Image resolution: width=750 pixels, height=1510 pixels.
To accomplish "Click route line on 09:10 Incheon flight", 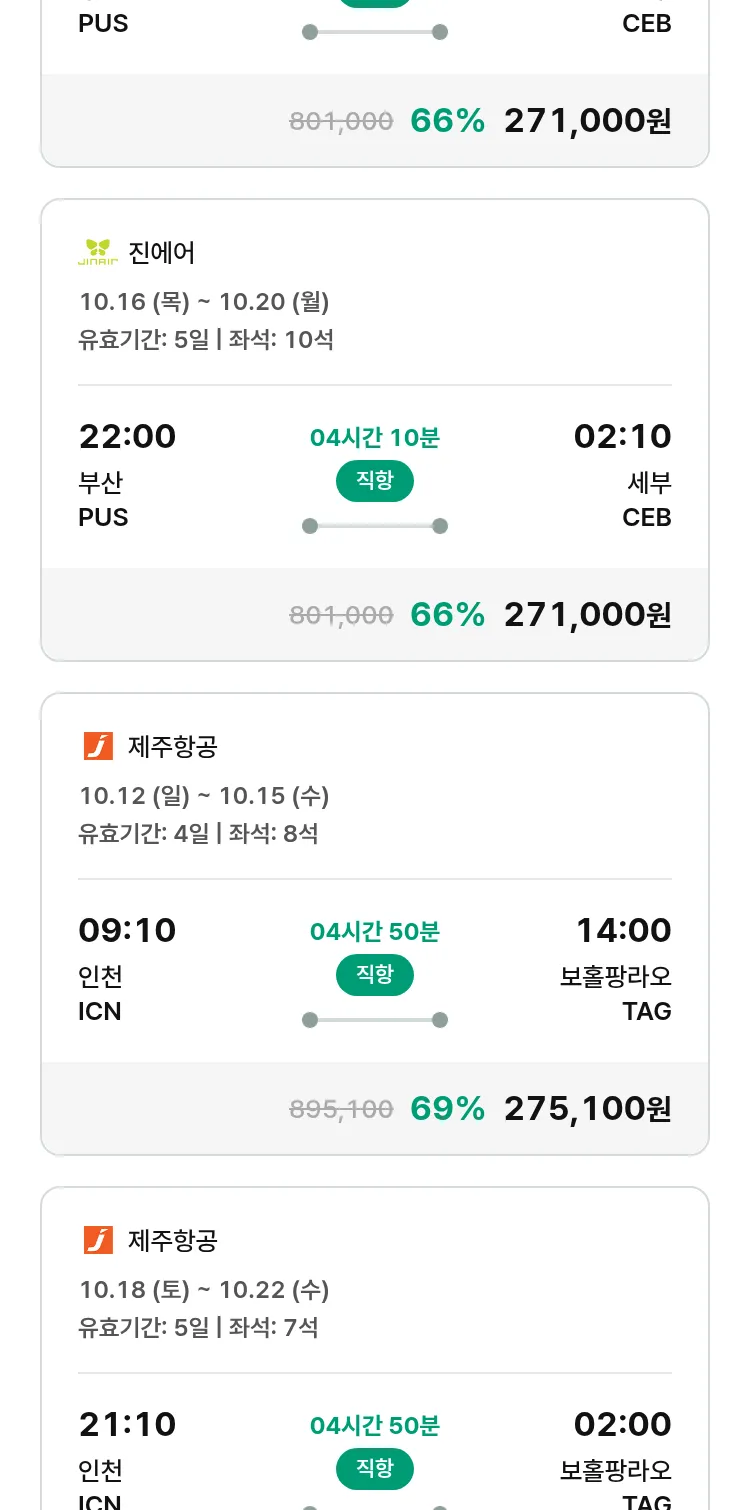I will tap(375, 1020).
